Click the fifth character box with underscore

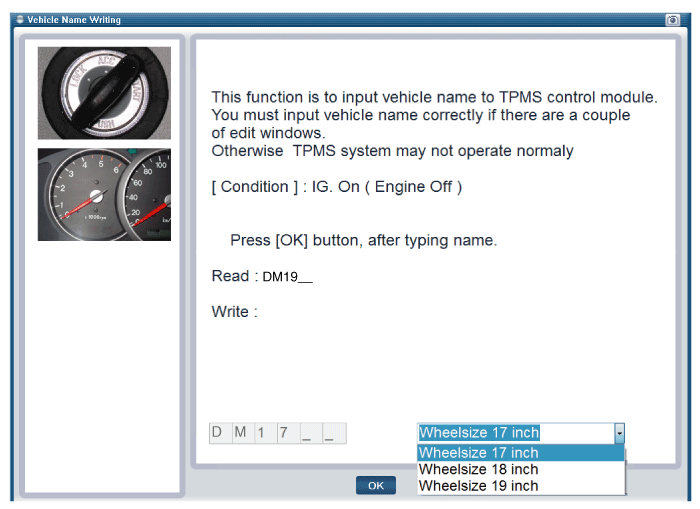pyautogui.click(x=310, y=433)
